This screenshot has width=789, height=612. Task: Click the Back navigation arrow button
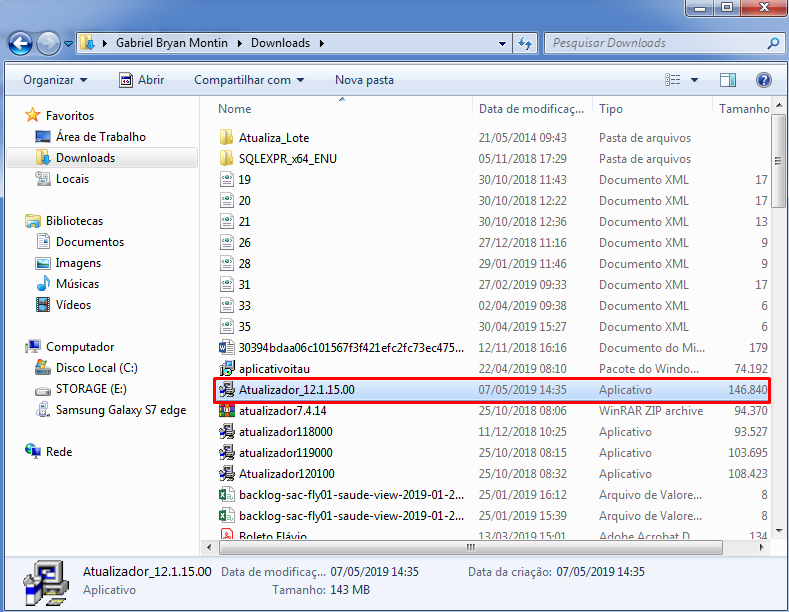click(x=20, y=44)
